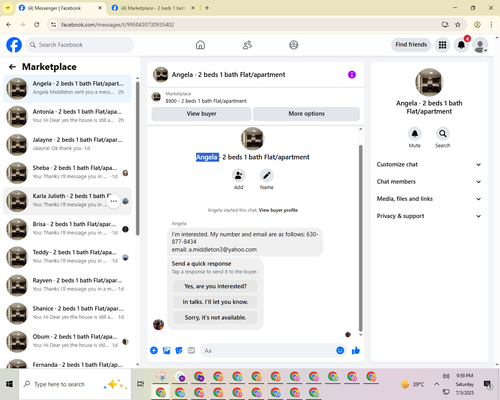Open Antonia's chat conversation

pos(67,117)
